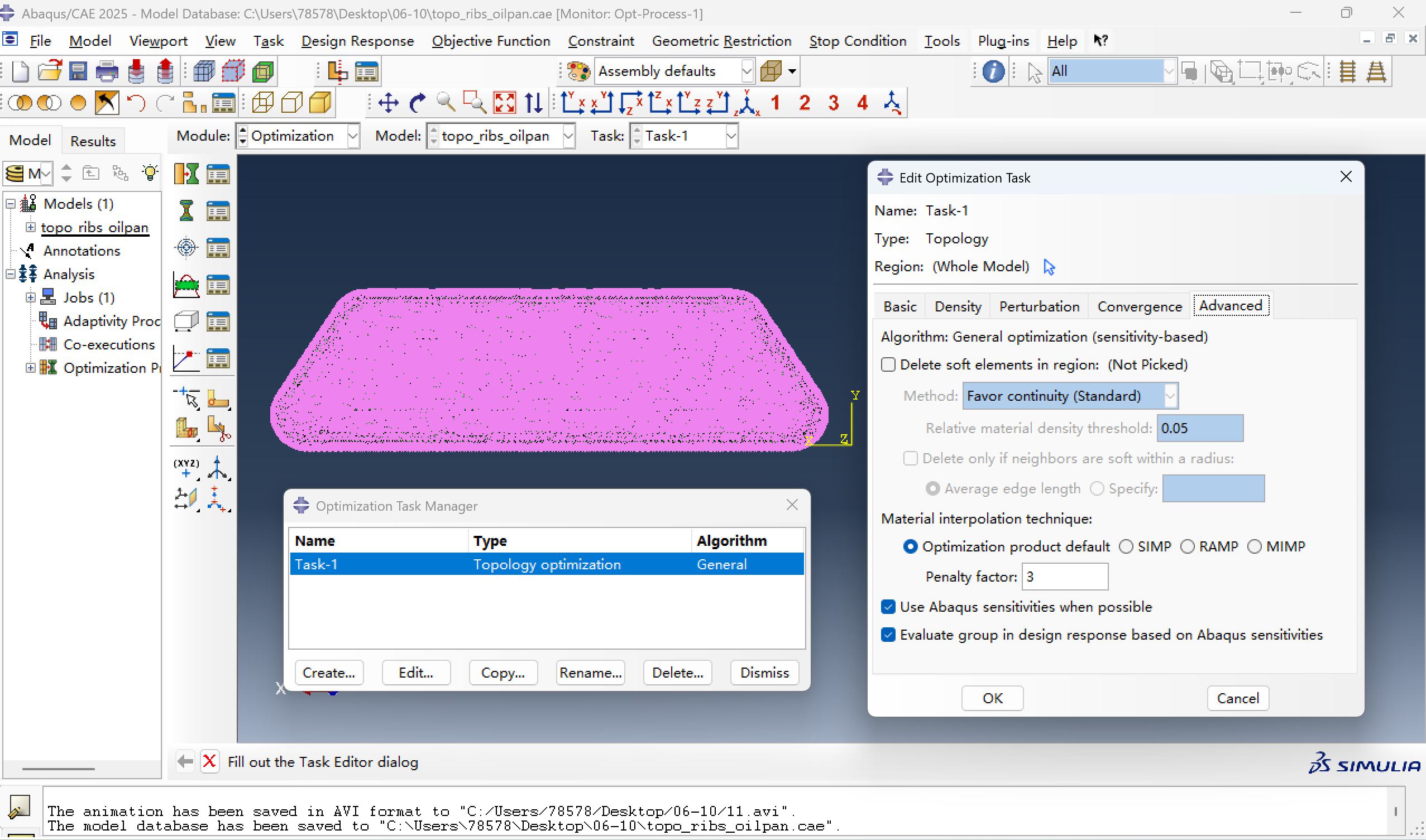Click Rename... in Task Manager
The height and width of the screenshot is (840, 1426).
590,673
